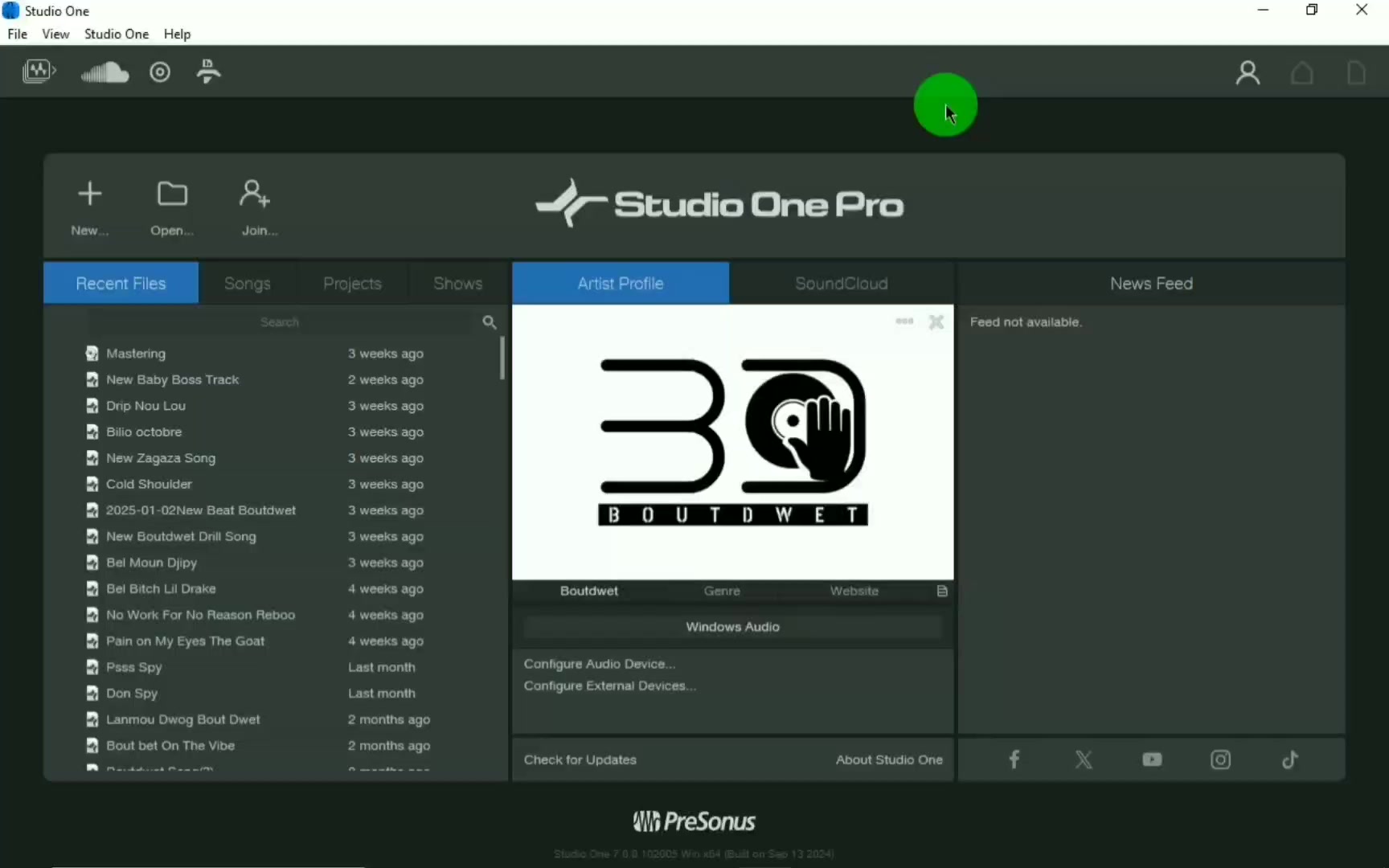
Task: Open the File menu
Action: point(17,34)
